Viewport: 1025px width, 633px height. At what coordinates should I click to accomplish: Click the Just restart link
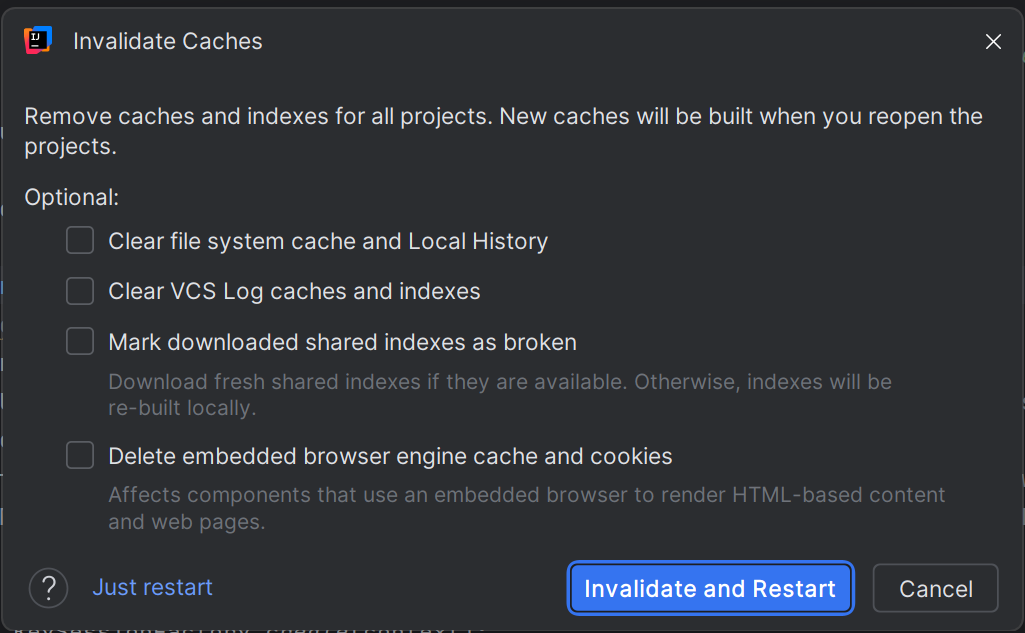152,587
